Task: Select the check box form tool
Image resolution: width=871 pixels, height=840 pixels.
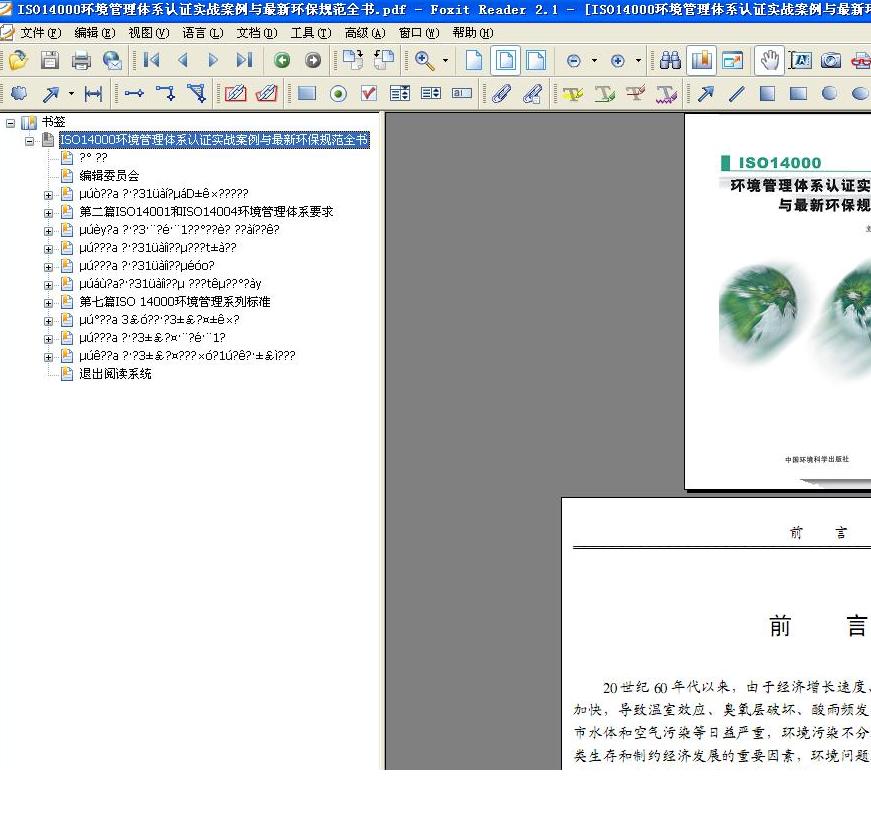Action: coord(369,93)
